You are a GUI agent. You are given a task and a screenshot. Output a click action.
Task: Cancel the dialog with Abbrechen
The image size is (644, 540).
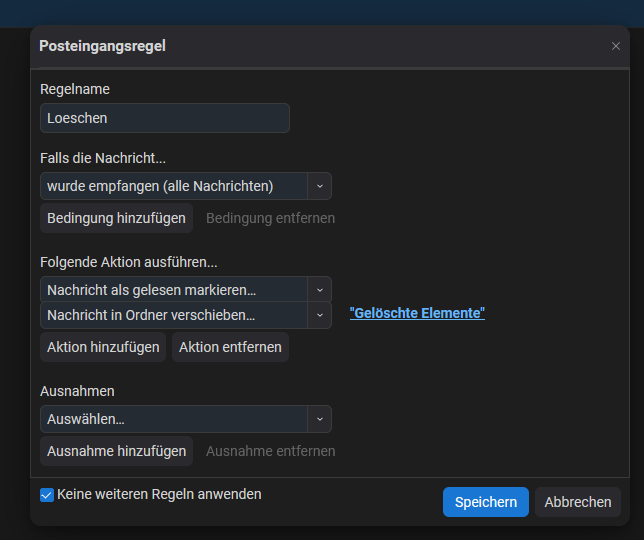click(577, 502)
